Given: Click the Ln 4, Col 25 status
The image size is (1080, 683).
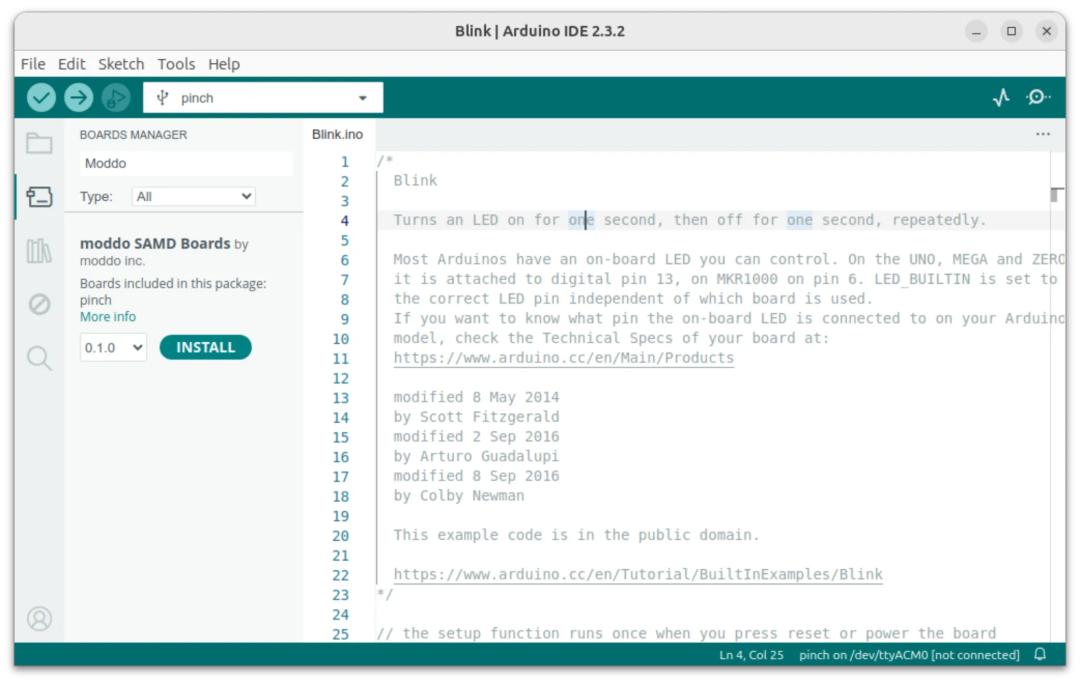Looking at the screenshot, I should pyautogui.click(x=751, y=655).
